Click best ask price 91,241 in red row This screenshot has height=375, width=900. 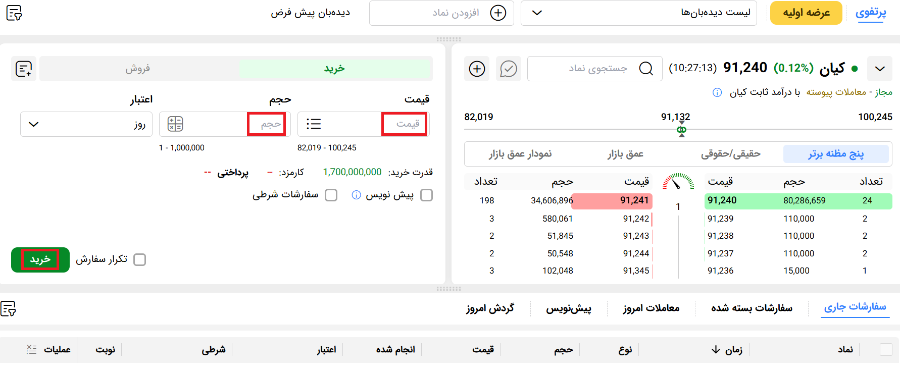(x=634, y=201)
